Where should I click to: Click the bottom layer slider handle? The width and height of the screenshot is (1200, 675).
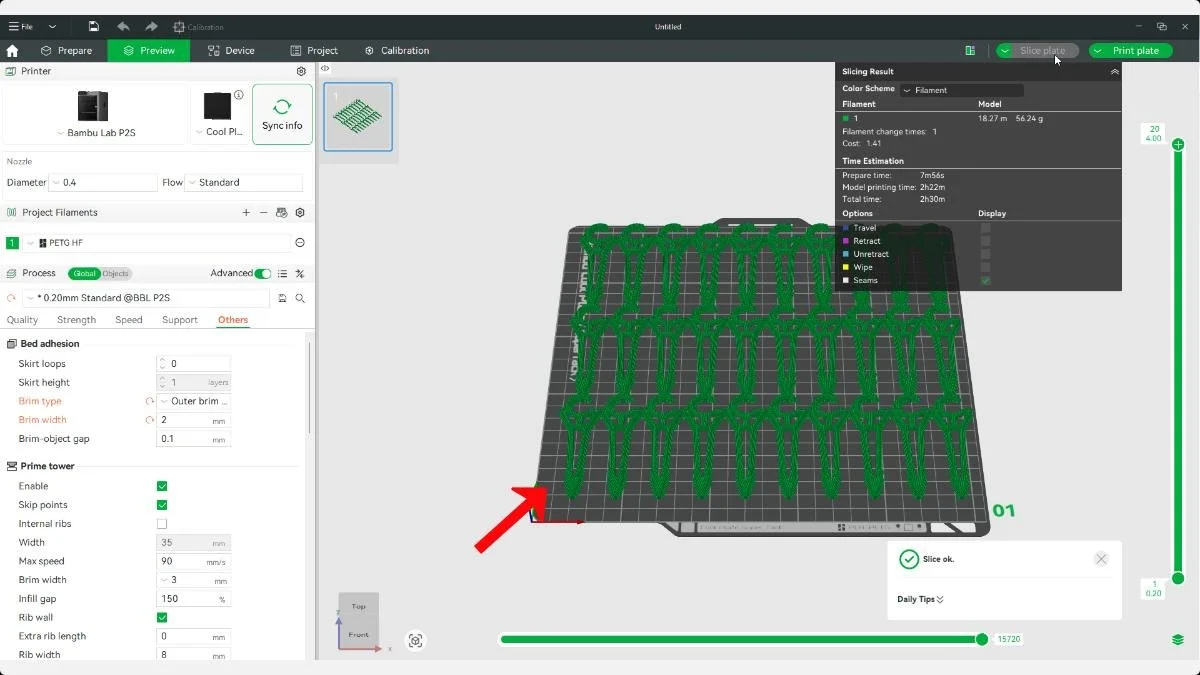[x=1178, y=578]
